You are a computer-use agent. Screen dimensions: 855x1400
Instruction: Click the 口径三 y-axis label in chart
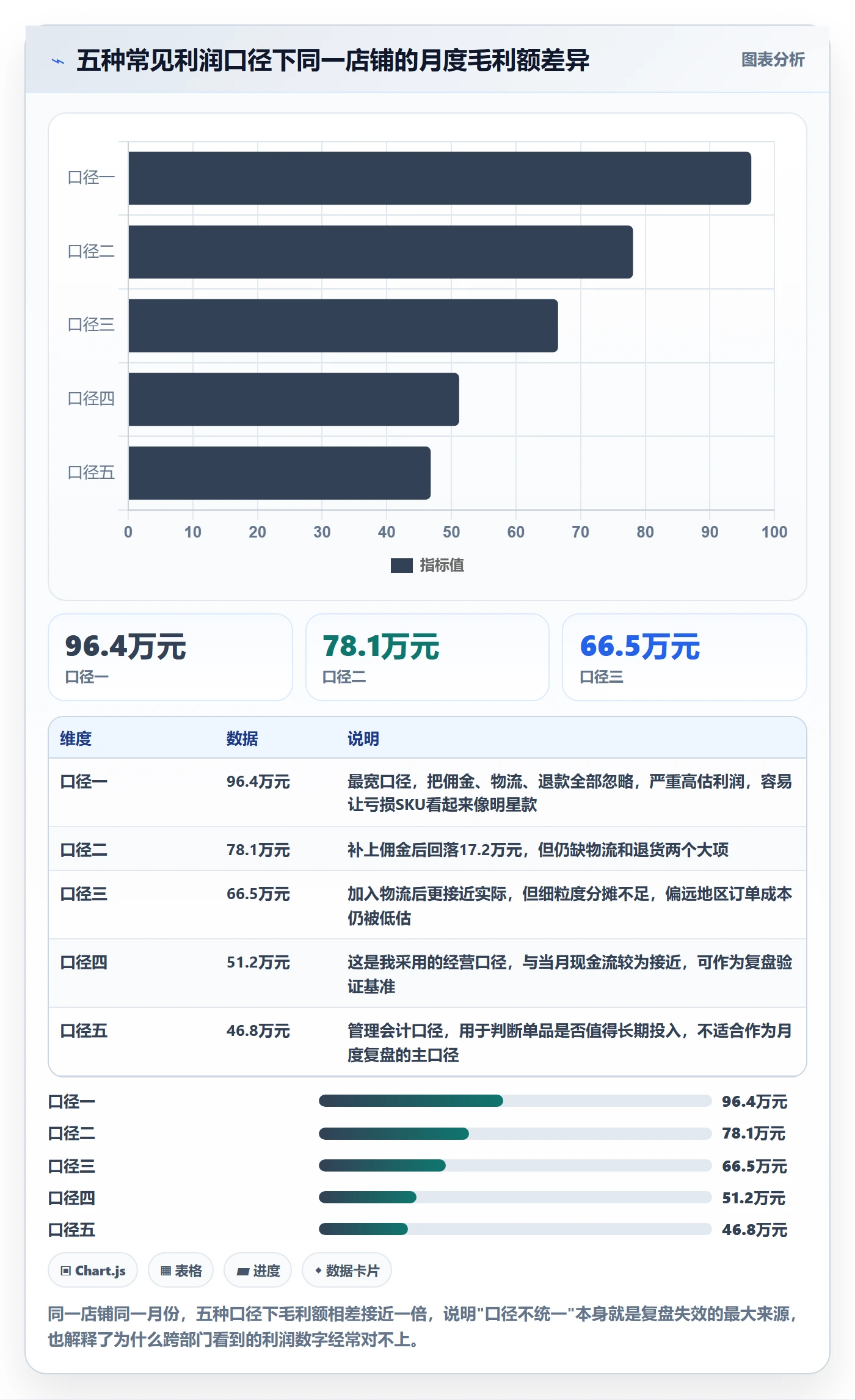(x=92, y=325)
